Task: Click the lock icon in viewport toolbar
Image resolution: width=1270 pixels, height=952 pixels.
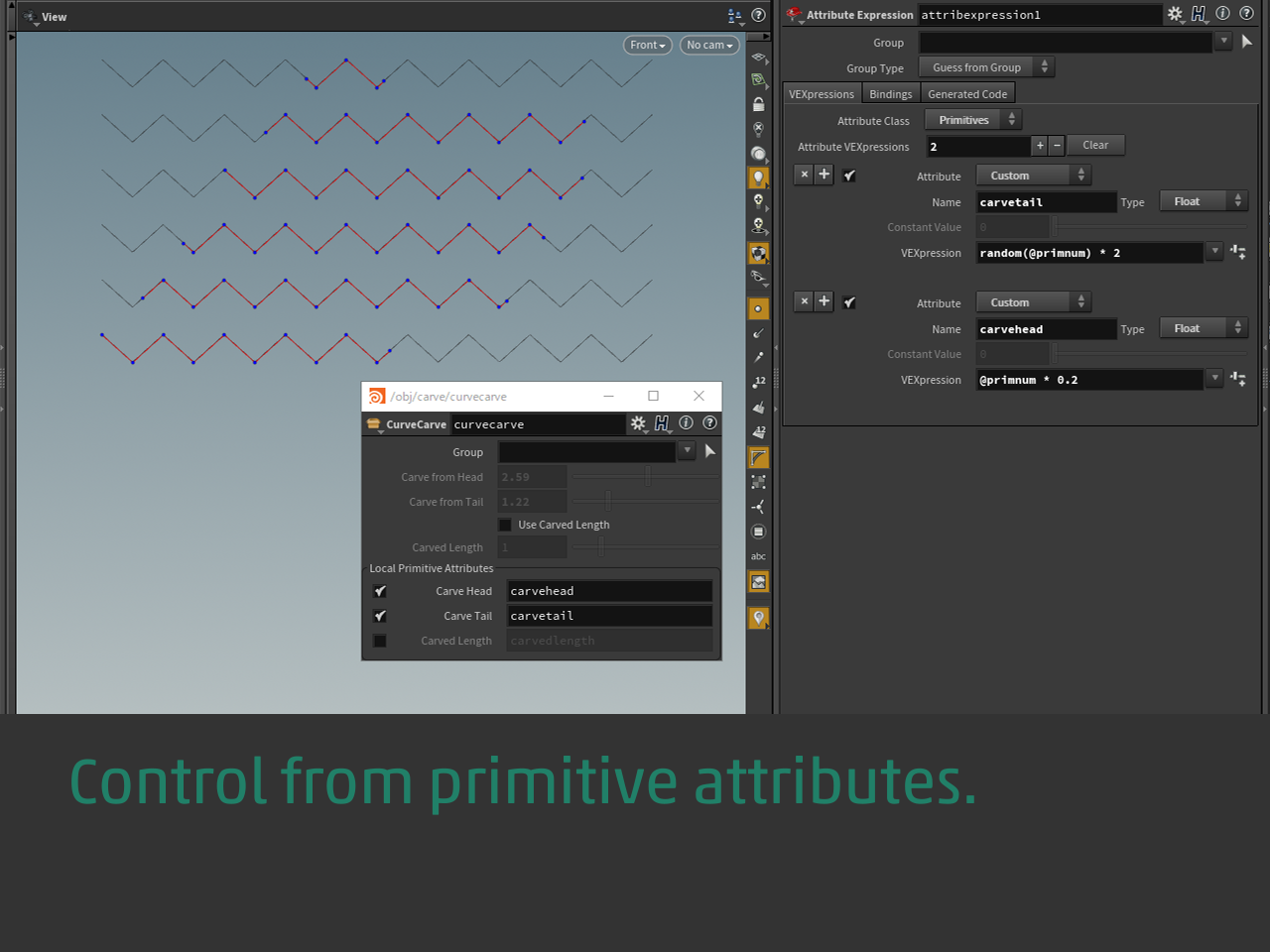Action: pos(758,104)
